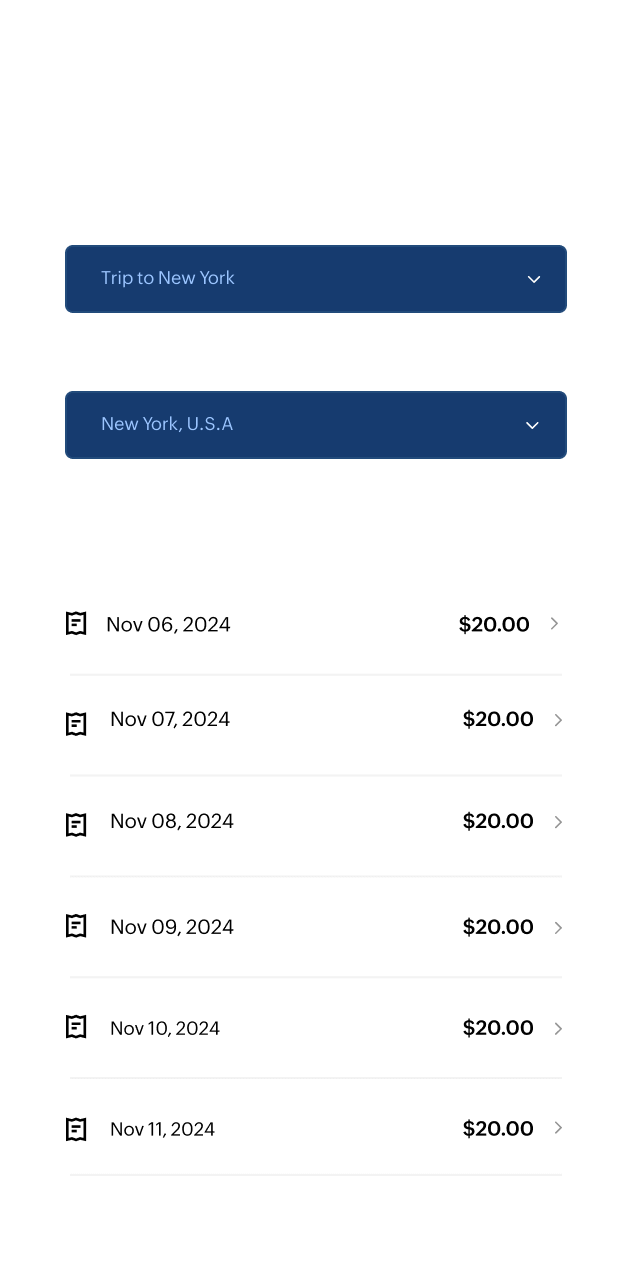Expand the Nov 11, 2024 entry chevron

(x=558, y=1128)
